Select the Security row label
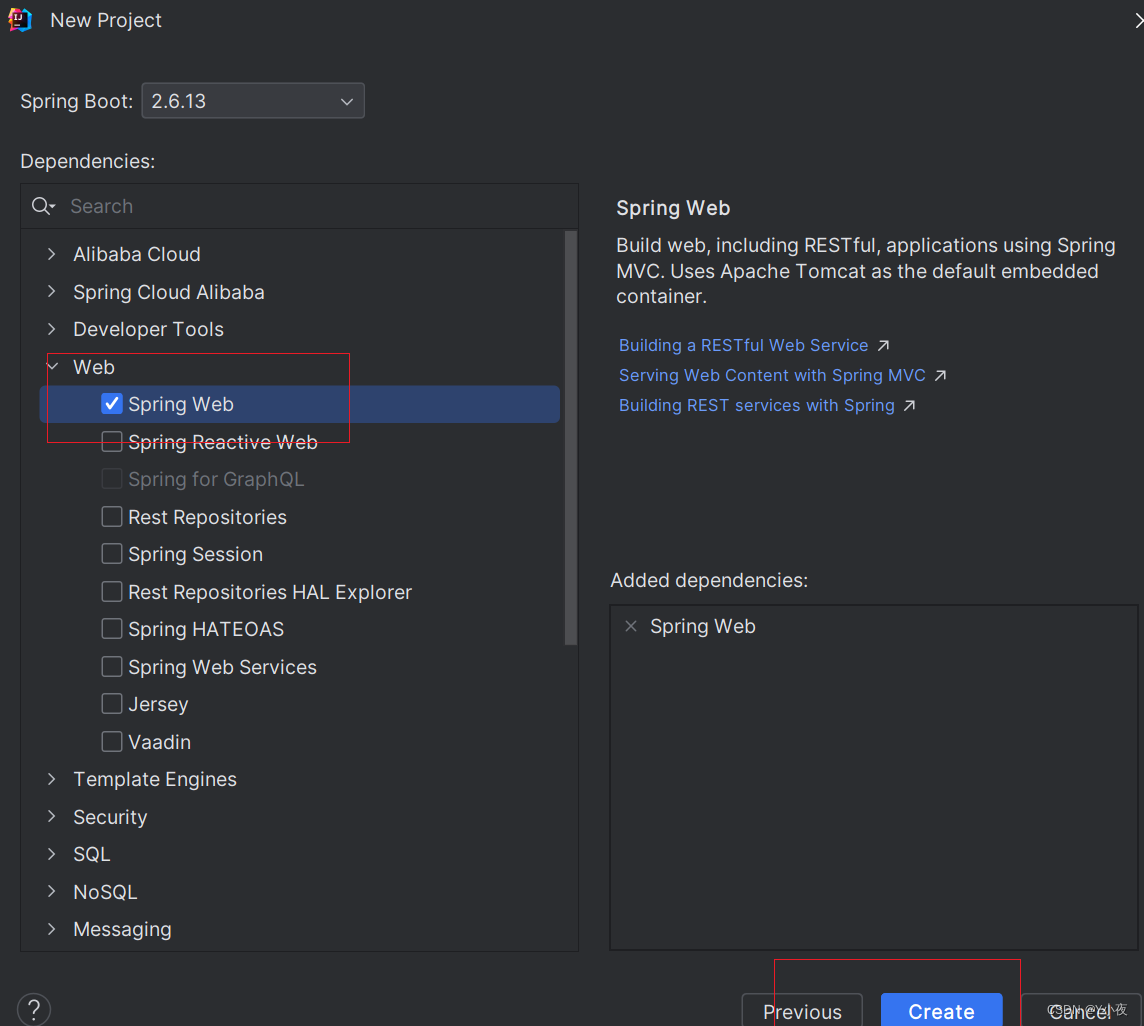The height and width of the screenshot is (1026, 1144). [x=110, y=817]
